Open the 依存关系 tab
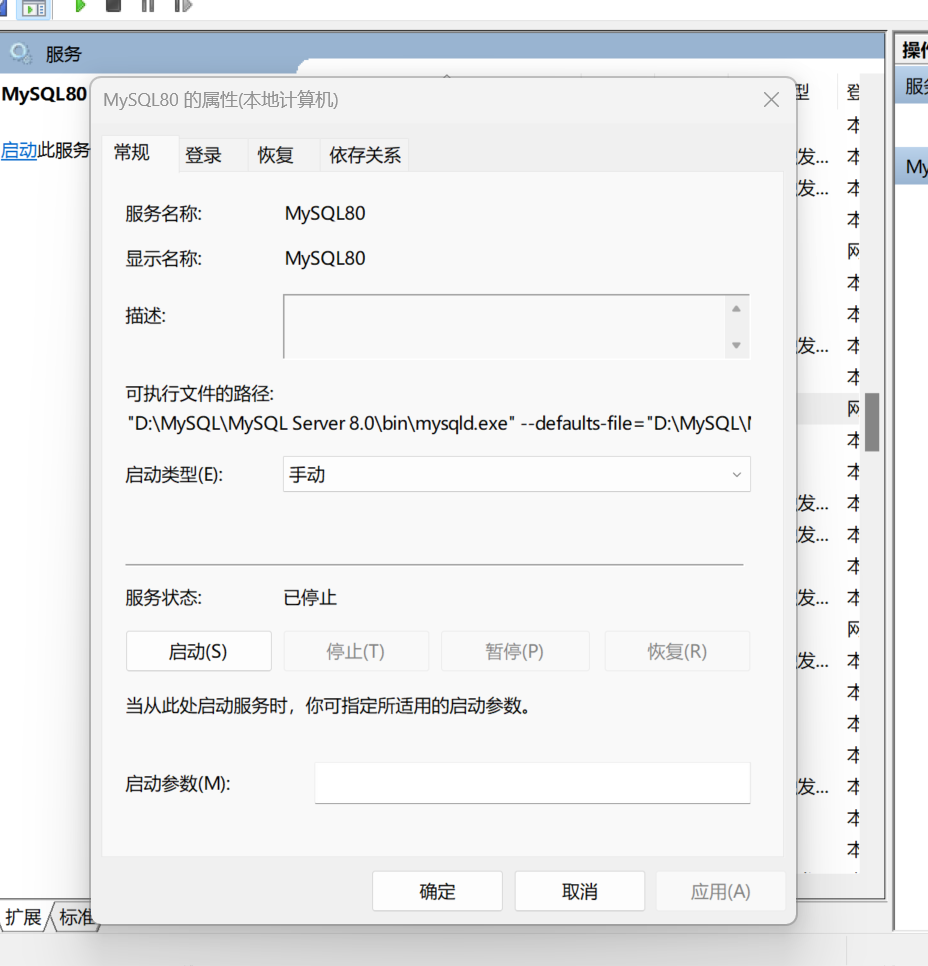 click(365, 155)
